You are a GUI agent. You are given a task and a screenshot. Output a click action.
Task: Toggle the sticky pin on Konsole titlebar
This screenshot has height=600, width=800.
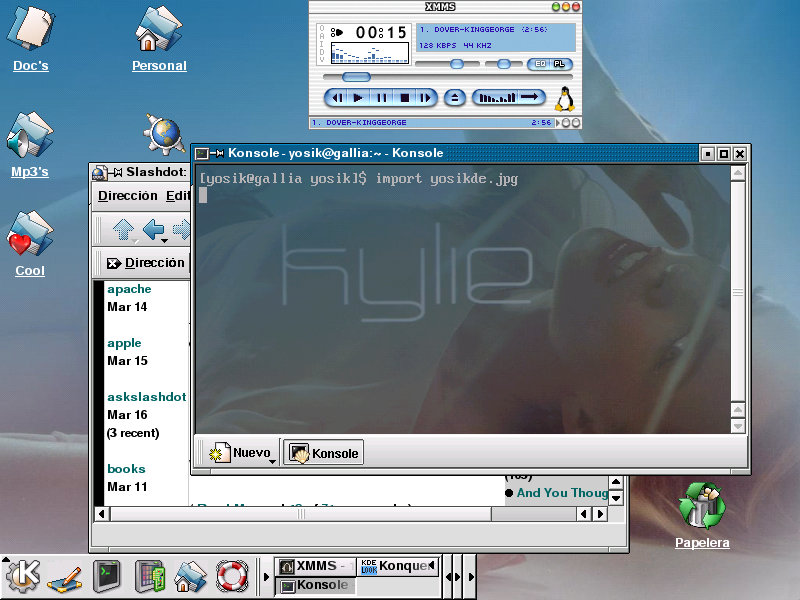217,153
